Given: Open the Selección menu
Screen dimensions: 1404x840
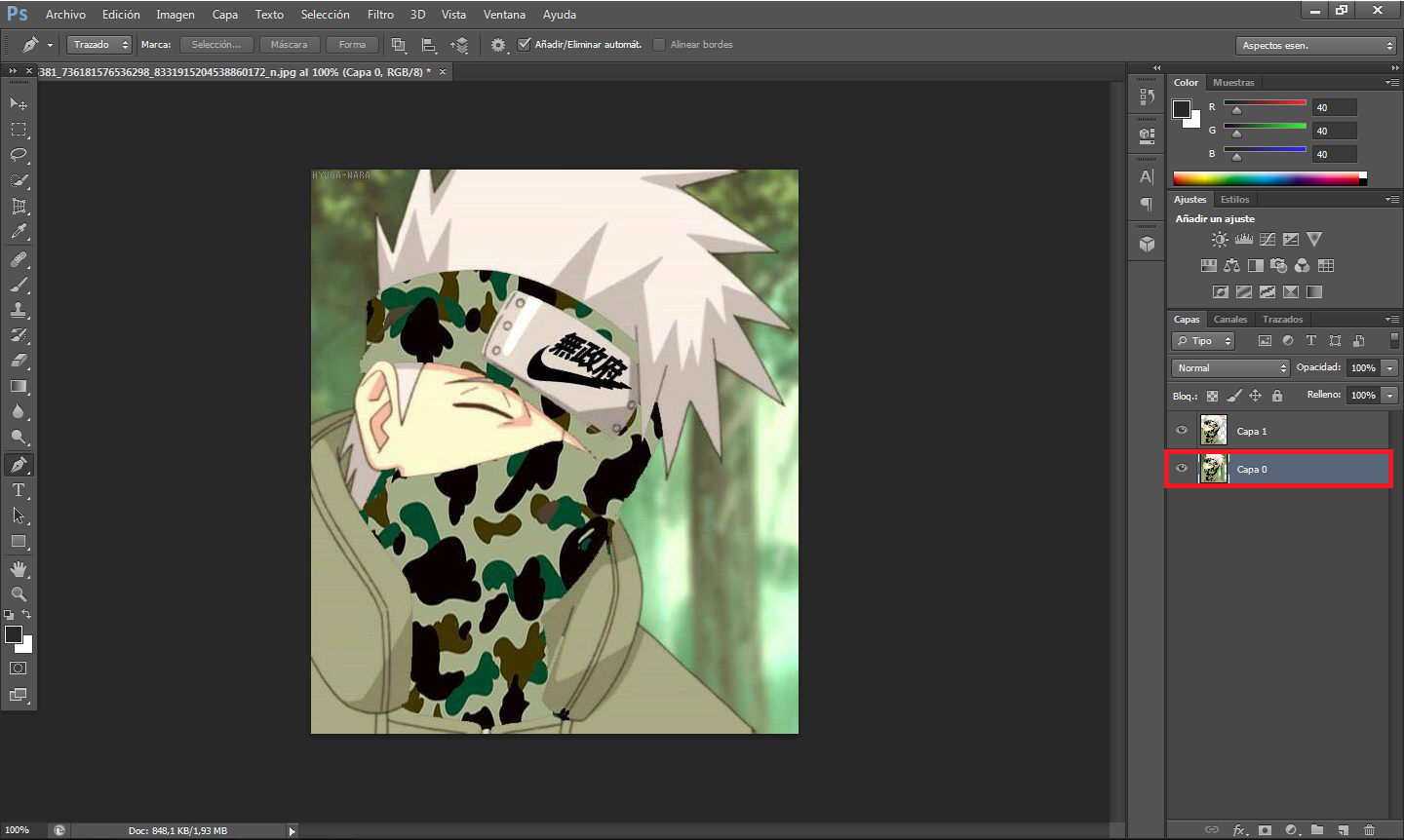Looking at the screenshot, I should click(325, 15).
